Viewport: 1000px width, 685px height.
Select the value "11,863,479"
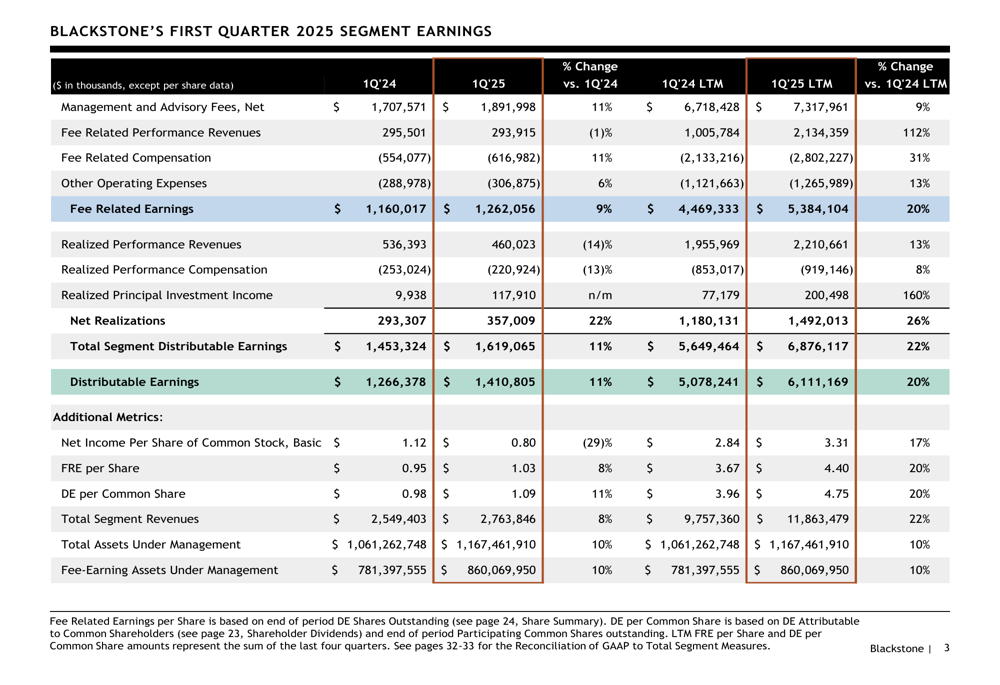818,519
